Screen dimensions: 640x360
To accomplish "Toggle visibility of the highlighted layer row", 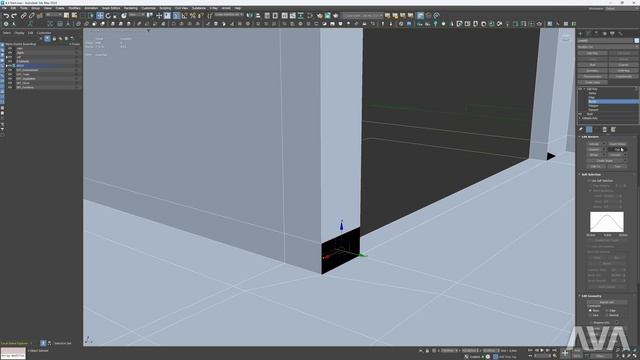I will (x=10, y=65).
